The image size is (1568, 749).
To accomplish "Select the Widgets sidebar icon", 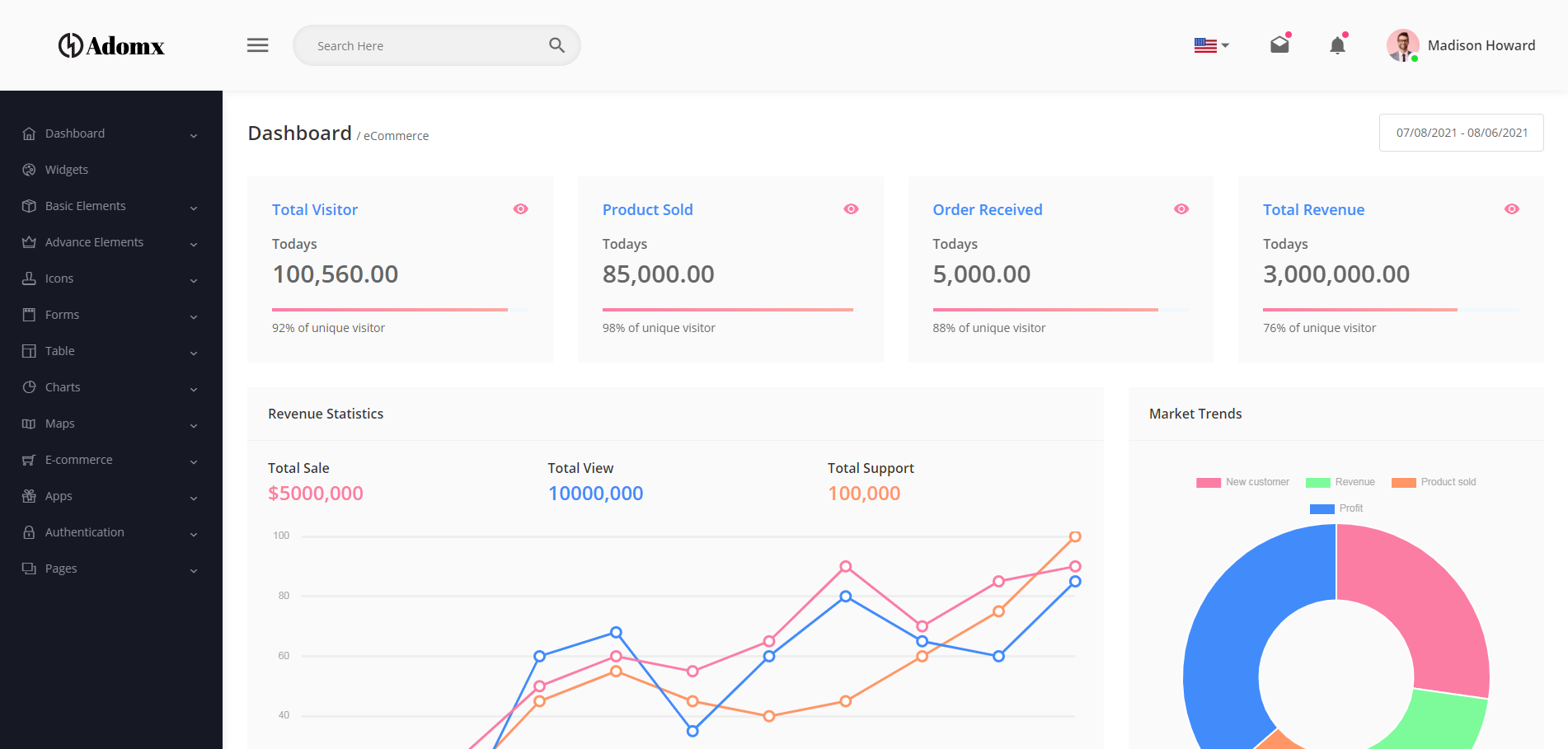I will click(29, 169).
